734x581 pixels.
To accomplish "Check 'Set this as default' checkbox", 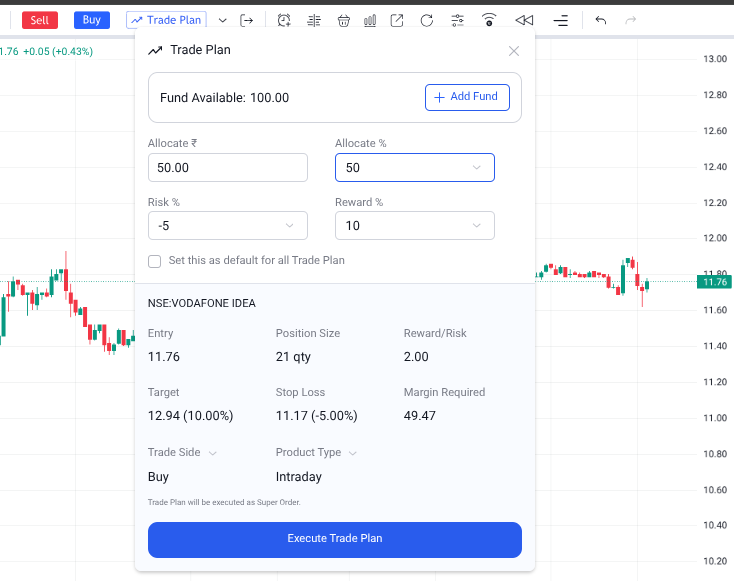I will [x=155, y=261].
